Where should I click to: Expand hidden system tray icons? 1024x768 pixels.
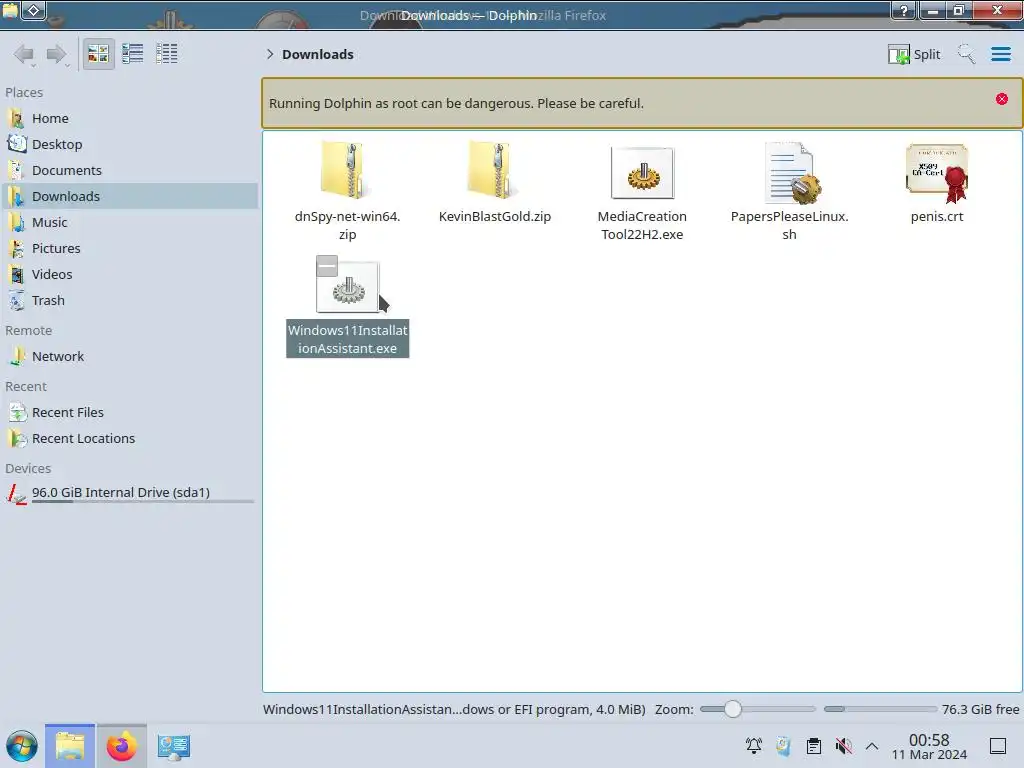coord(872,746)
